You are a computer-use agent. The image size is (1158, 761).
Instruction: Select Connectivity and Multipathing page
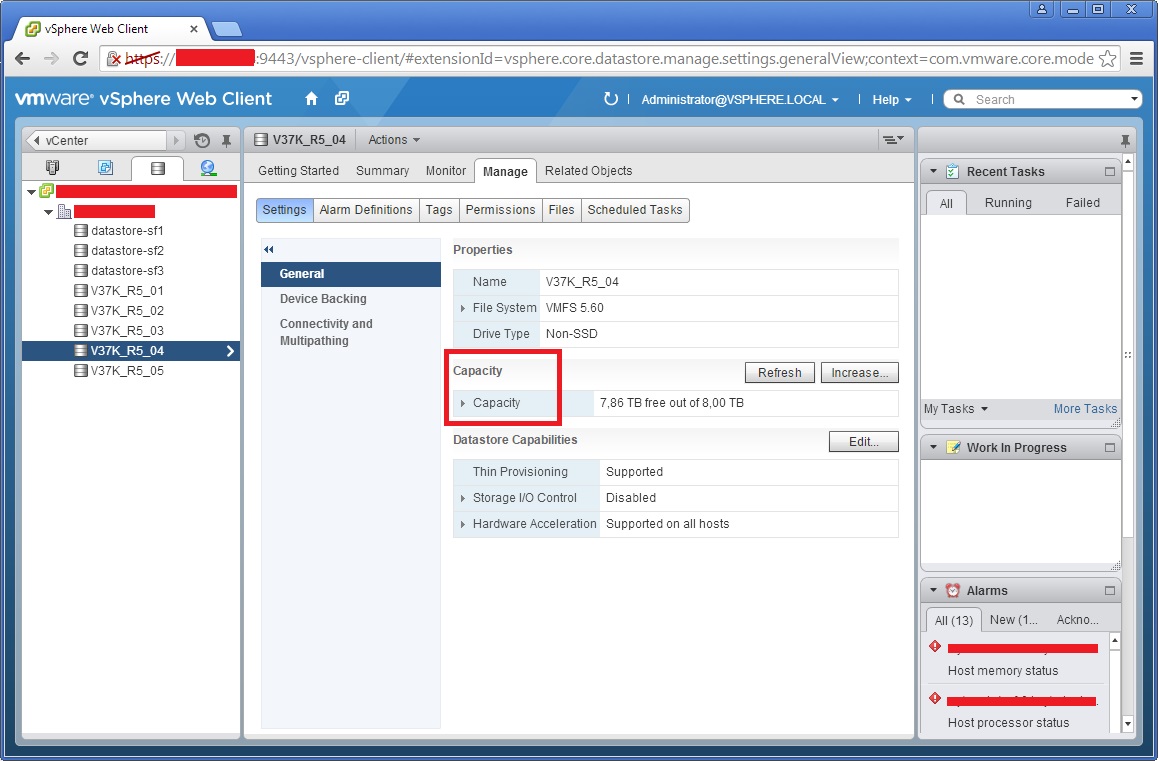click(x=351, y=332)
